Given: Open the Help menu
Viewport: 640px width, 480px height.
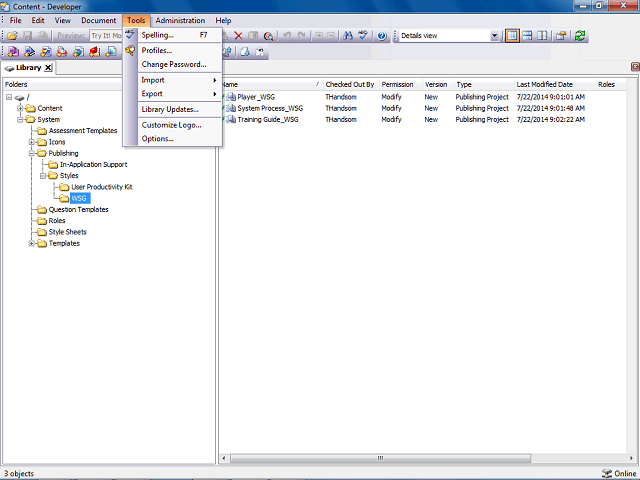Looking at the screenshot, I should click(x=223, y=20).
